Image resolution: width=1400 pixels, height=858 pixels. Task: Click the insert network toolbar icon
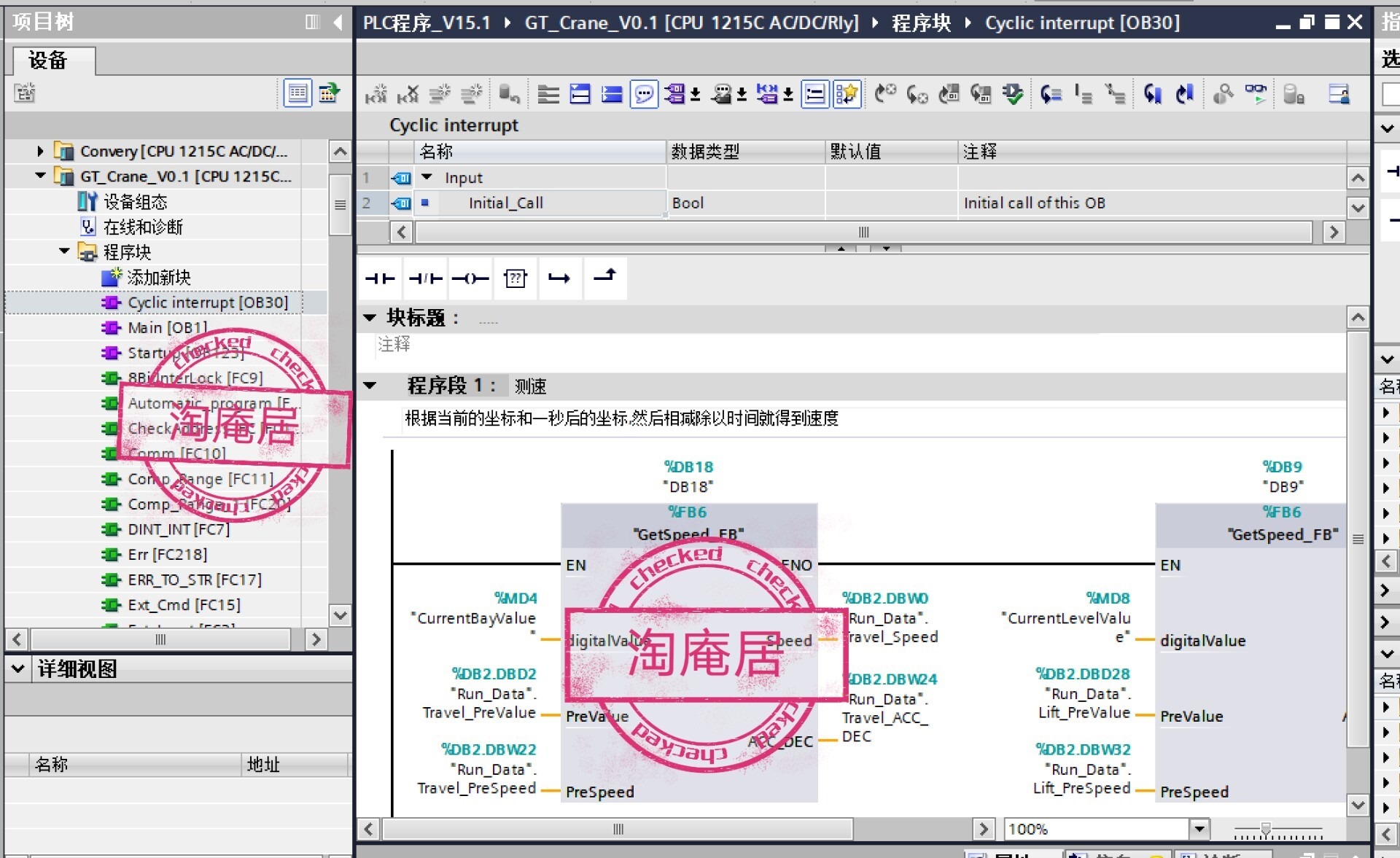click(376, 94)
